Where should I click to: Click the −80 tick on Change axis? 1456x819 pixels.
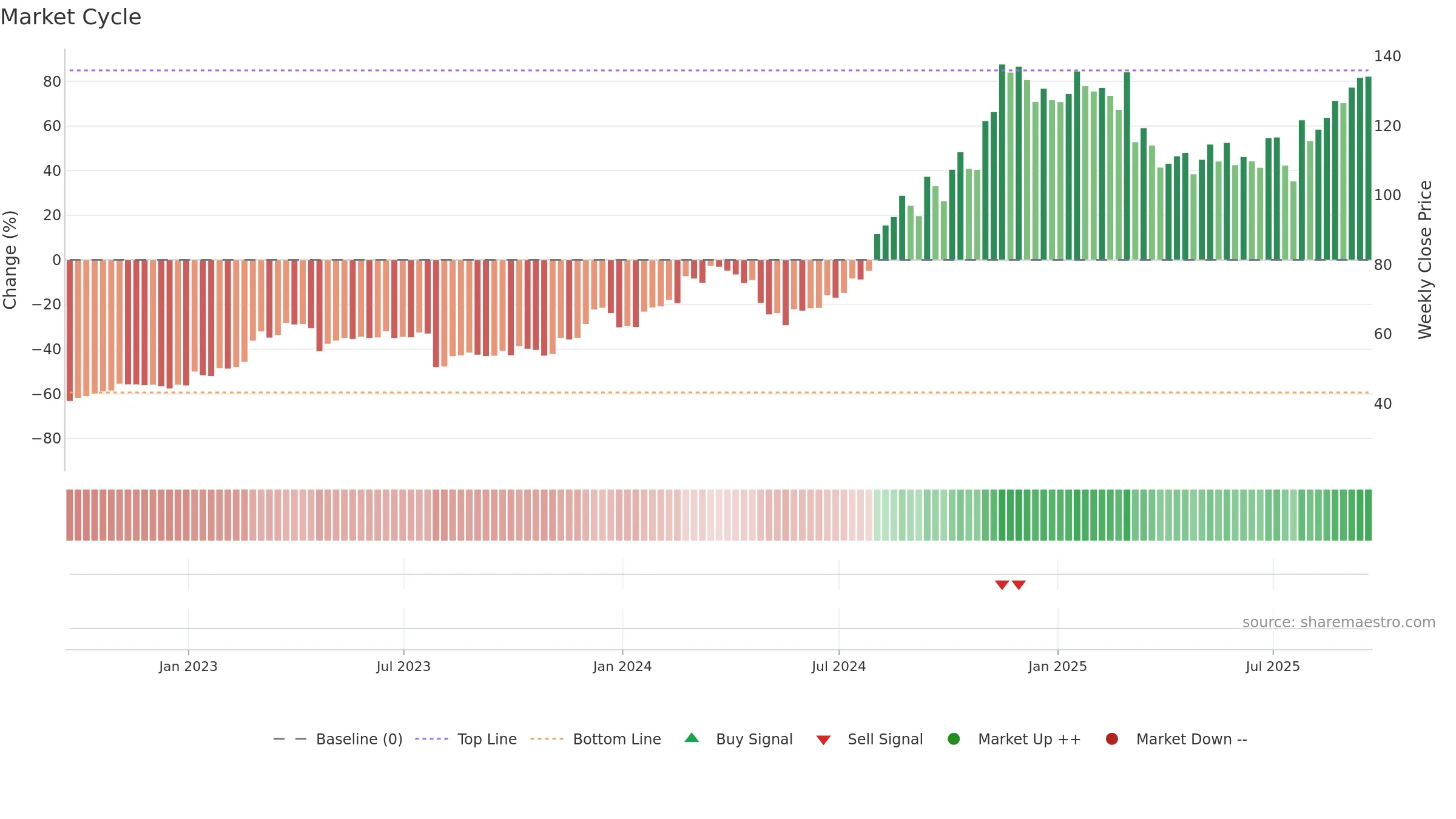(47, 438)
